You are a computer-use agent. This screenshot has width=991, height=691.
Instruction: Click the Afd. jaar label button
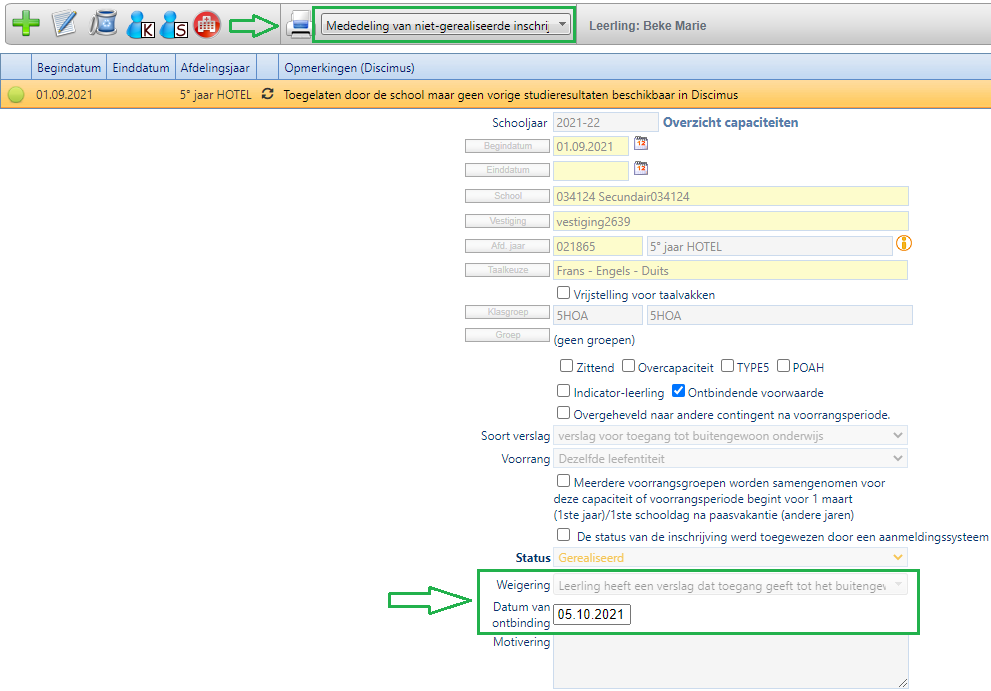coord(508,246)
